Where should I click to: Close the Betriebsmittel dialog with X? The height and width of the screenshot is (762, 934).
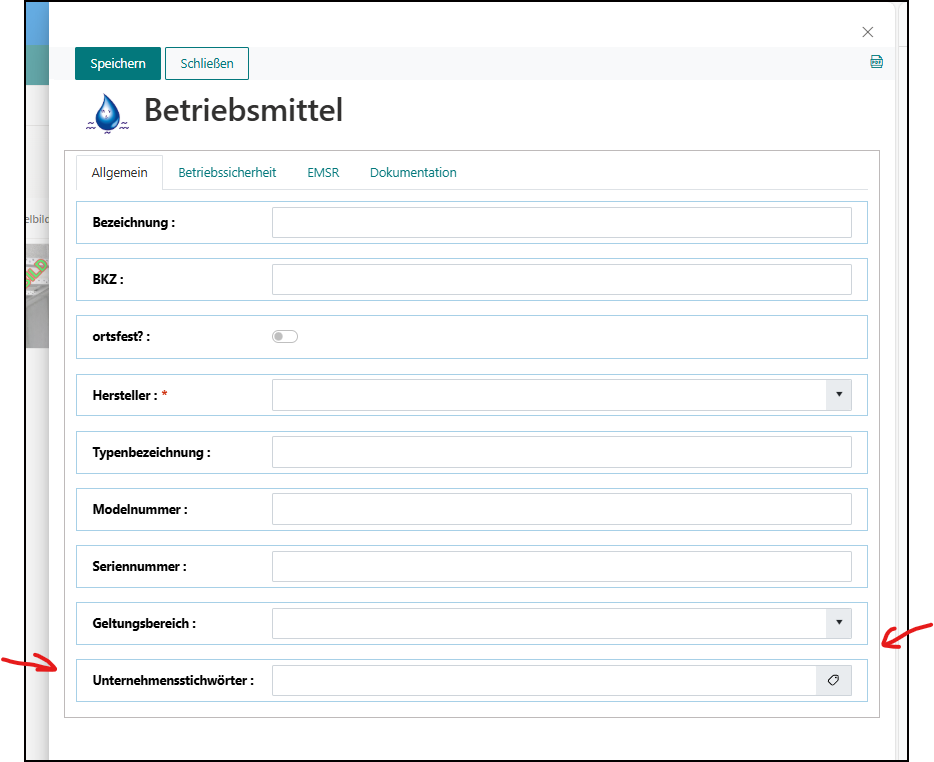[x=868, y=32]
